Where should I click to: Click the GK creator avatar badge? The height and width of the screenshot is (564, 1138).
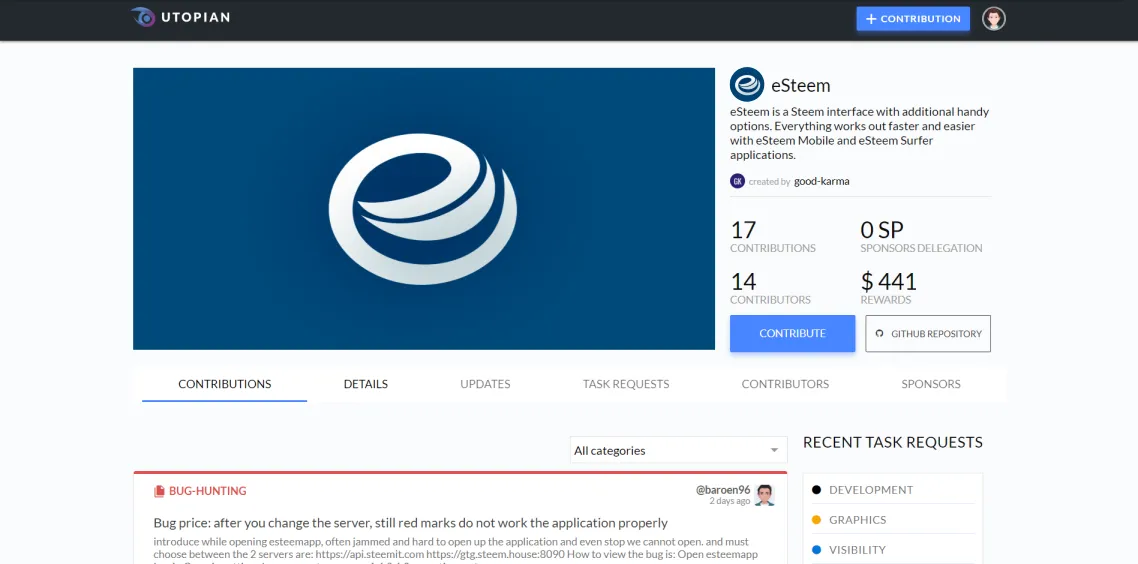click(x=737, y=181)
